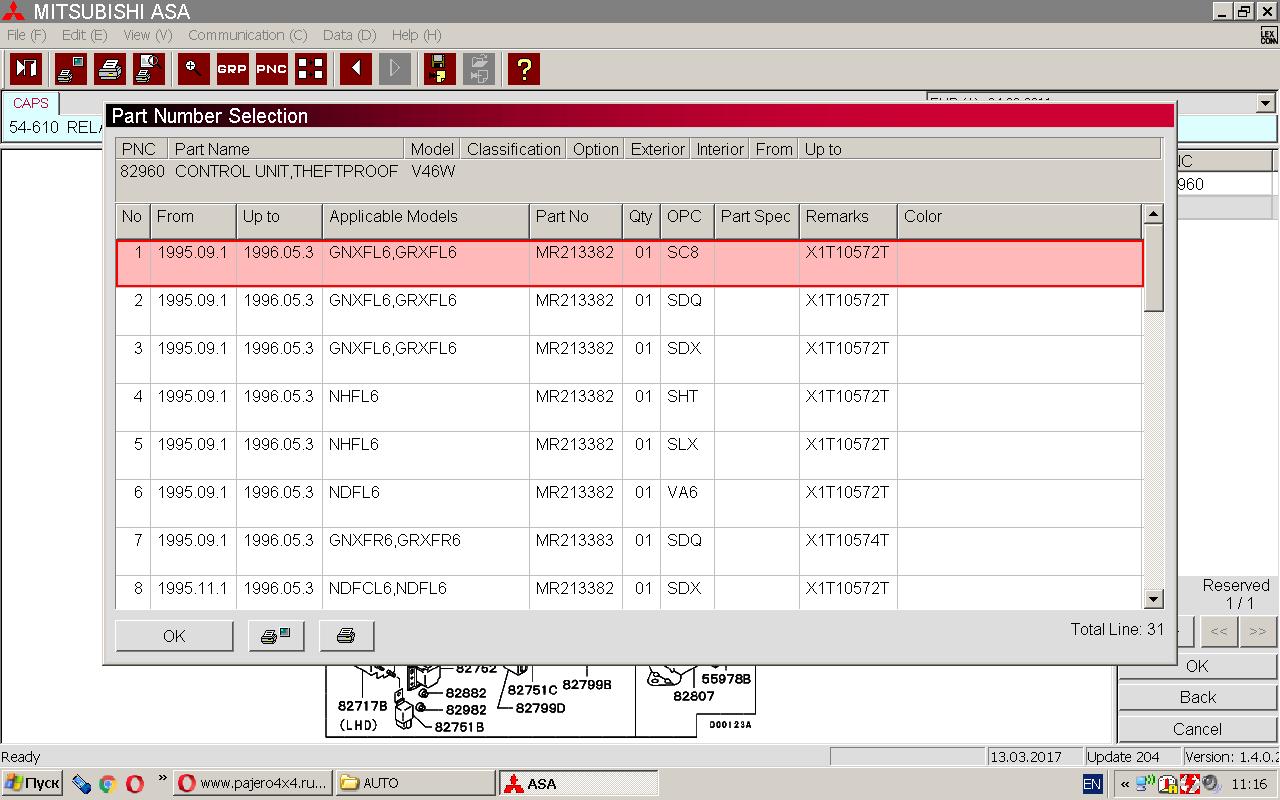The height and width of the screenshot is (800, 1280).
Task: Click the printer button in the dialog footer
Action: pyautogui.click(x=346, y=636)
